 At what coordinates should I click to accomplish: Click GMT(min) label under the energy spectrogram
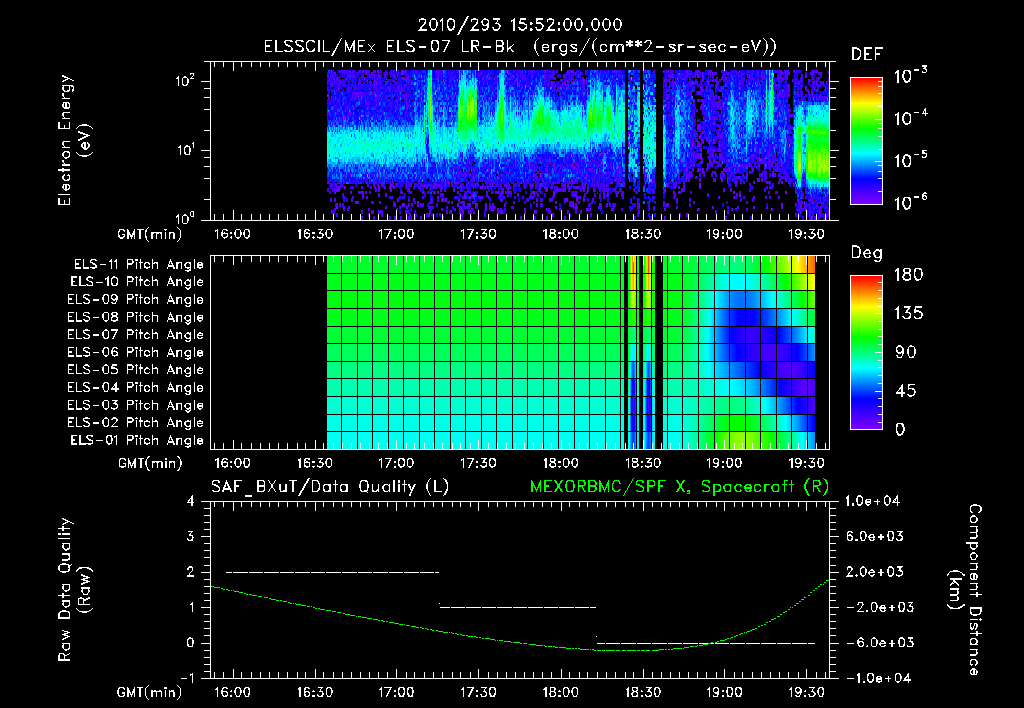[149, 234]
